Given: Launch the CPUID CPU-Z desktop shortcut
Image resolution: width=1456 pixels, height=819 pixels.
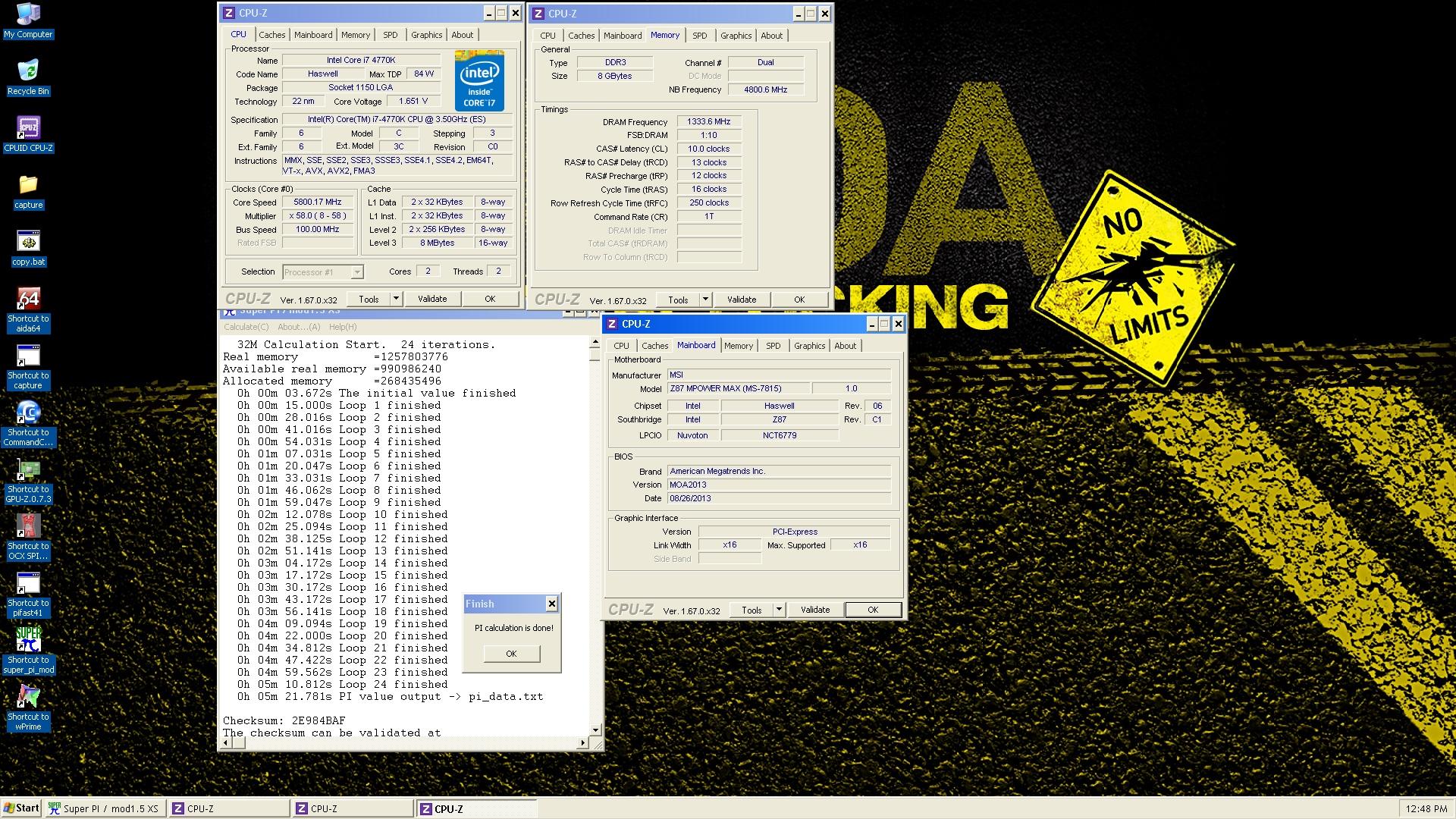Looking at the screenshot, I should click(x=28, y=134).
